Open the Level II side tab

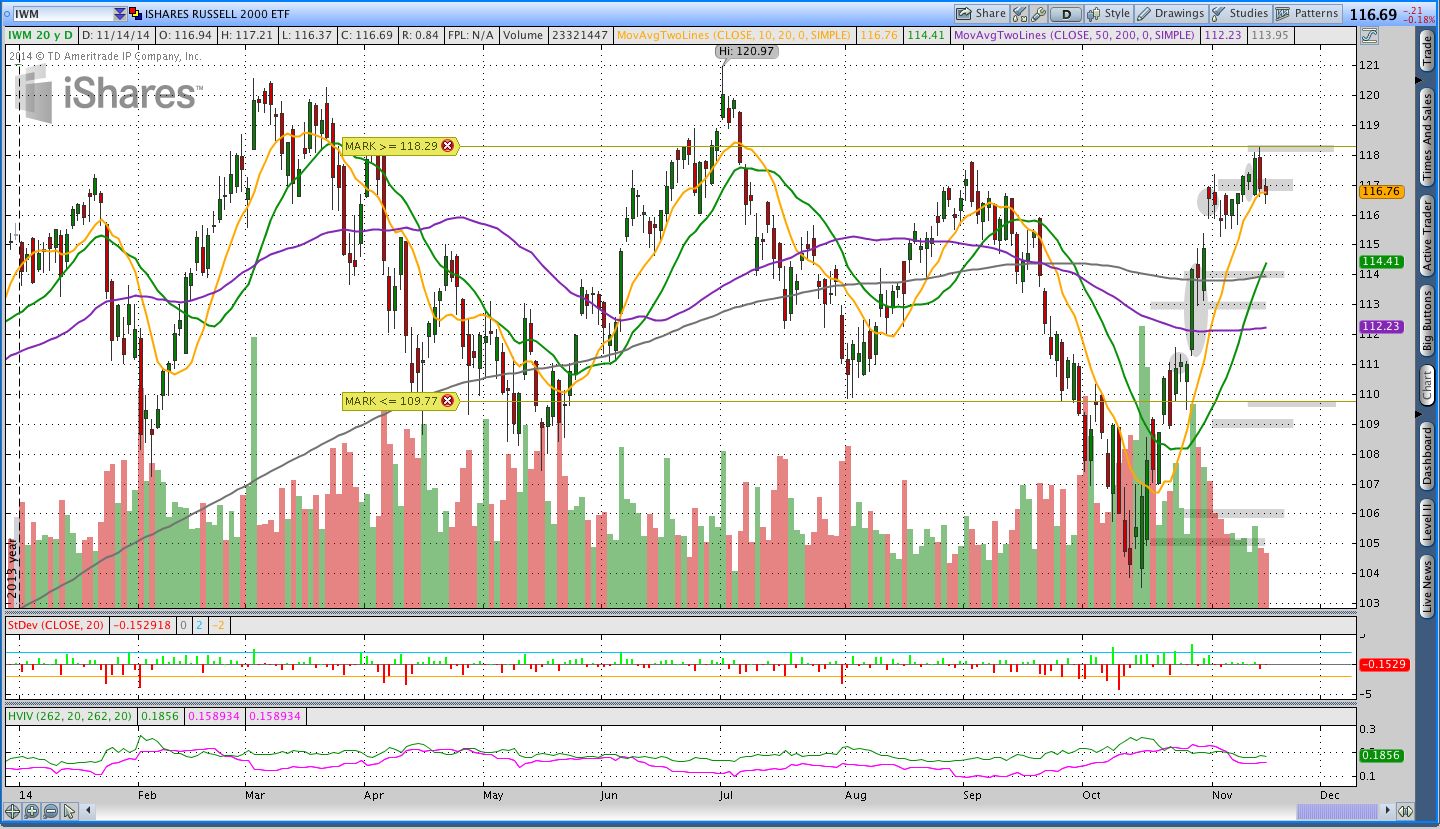(1427, 525)
